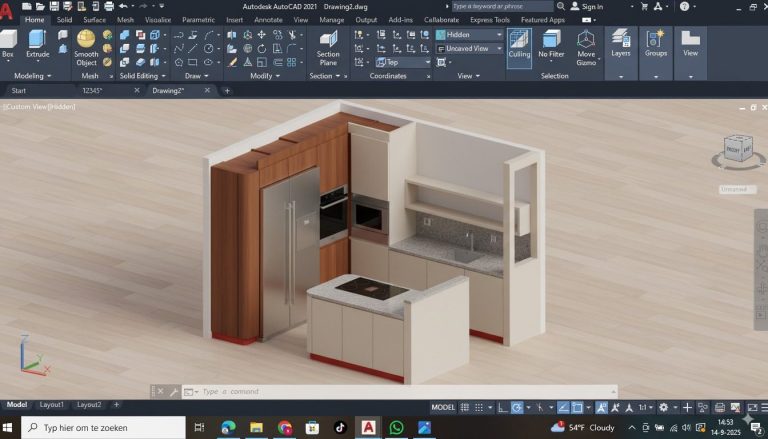The image size is (768, 439).
Task: Toggle grid display in status bar
Action: click(465, 408)
